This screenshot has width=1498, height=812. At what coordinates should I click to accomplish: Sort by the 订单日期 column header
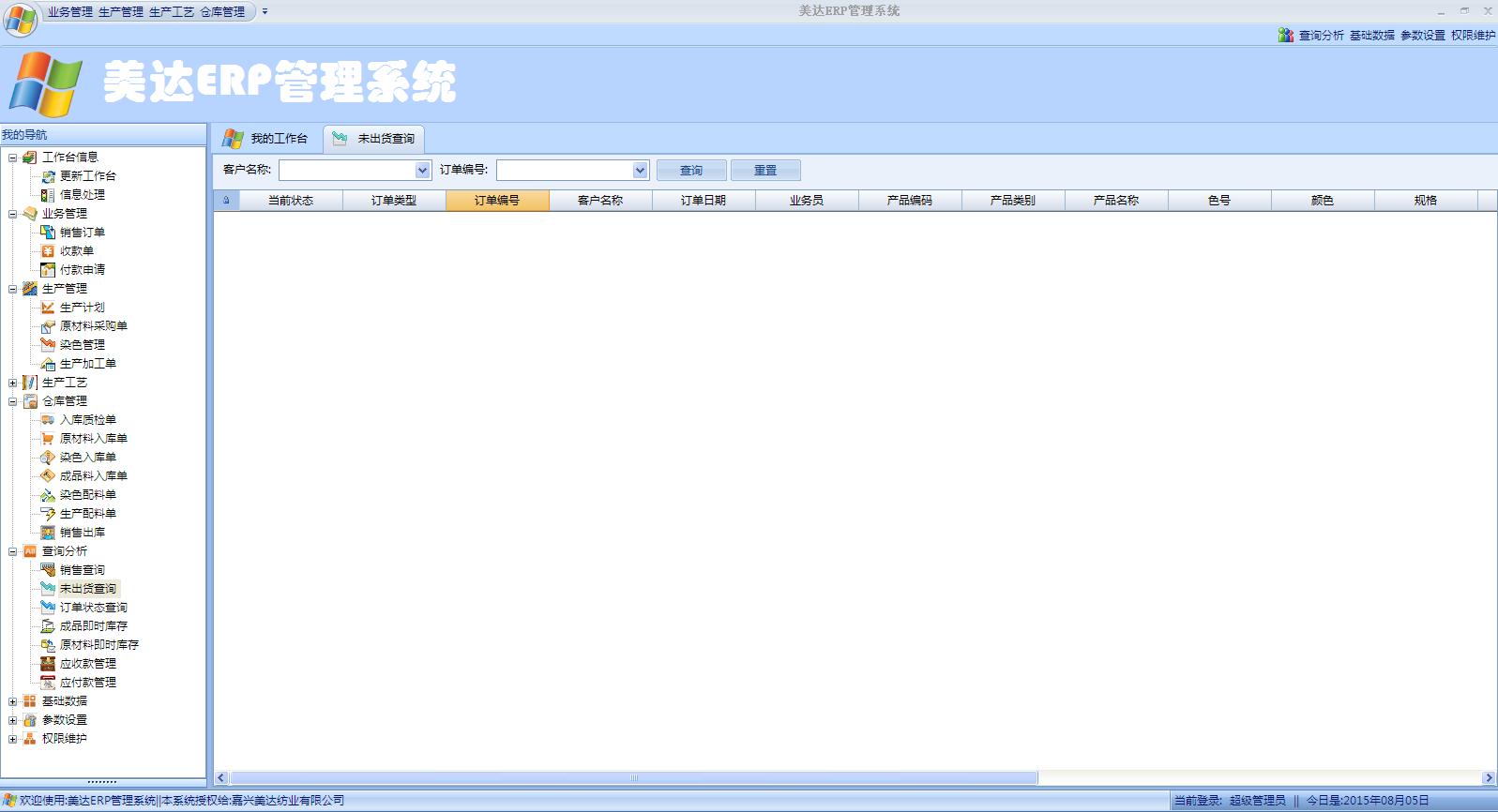coord(704,200)
